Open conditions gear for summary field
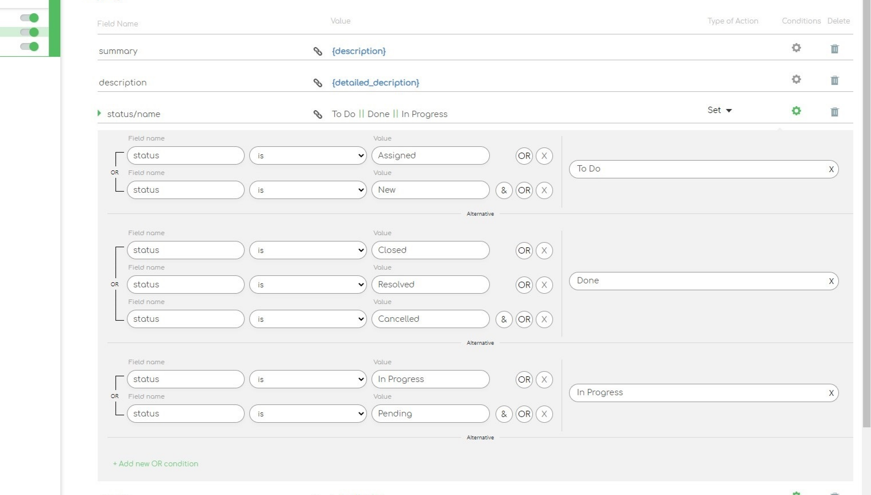 [796, 48]
